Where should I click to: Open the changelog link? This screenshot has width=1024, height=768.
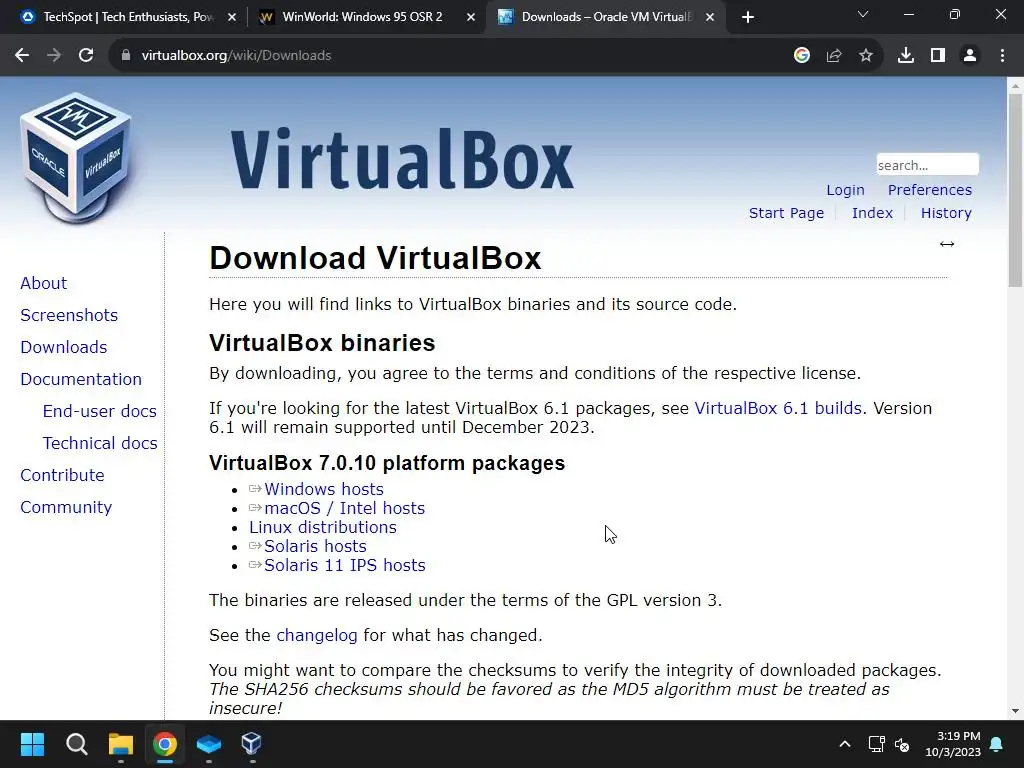click(x=317, y=635)
